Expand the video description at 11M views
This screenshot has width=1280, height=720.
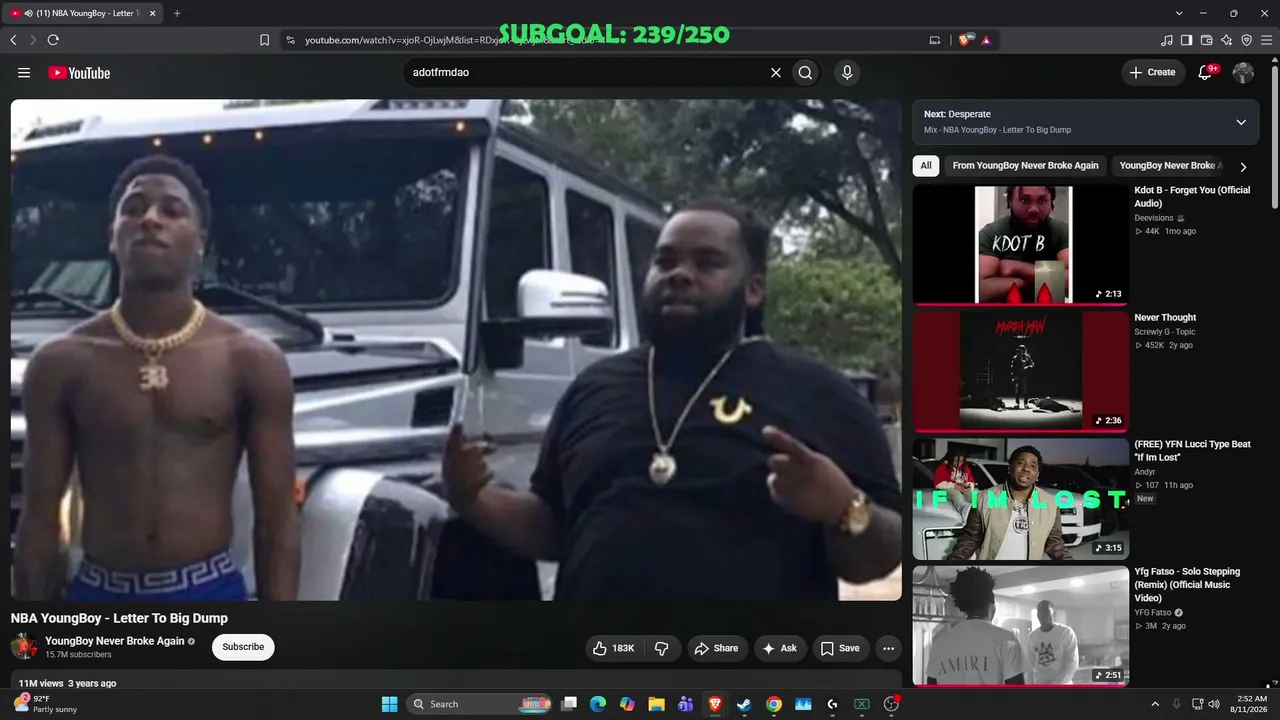point(456,683)
